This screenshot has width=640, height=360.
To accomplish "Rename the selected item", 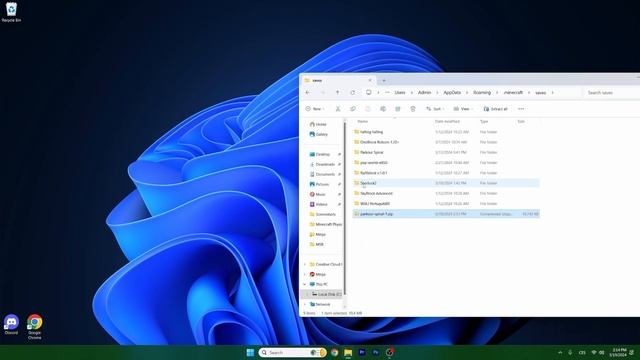I will coord(383,109).
